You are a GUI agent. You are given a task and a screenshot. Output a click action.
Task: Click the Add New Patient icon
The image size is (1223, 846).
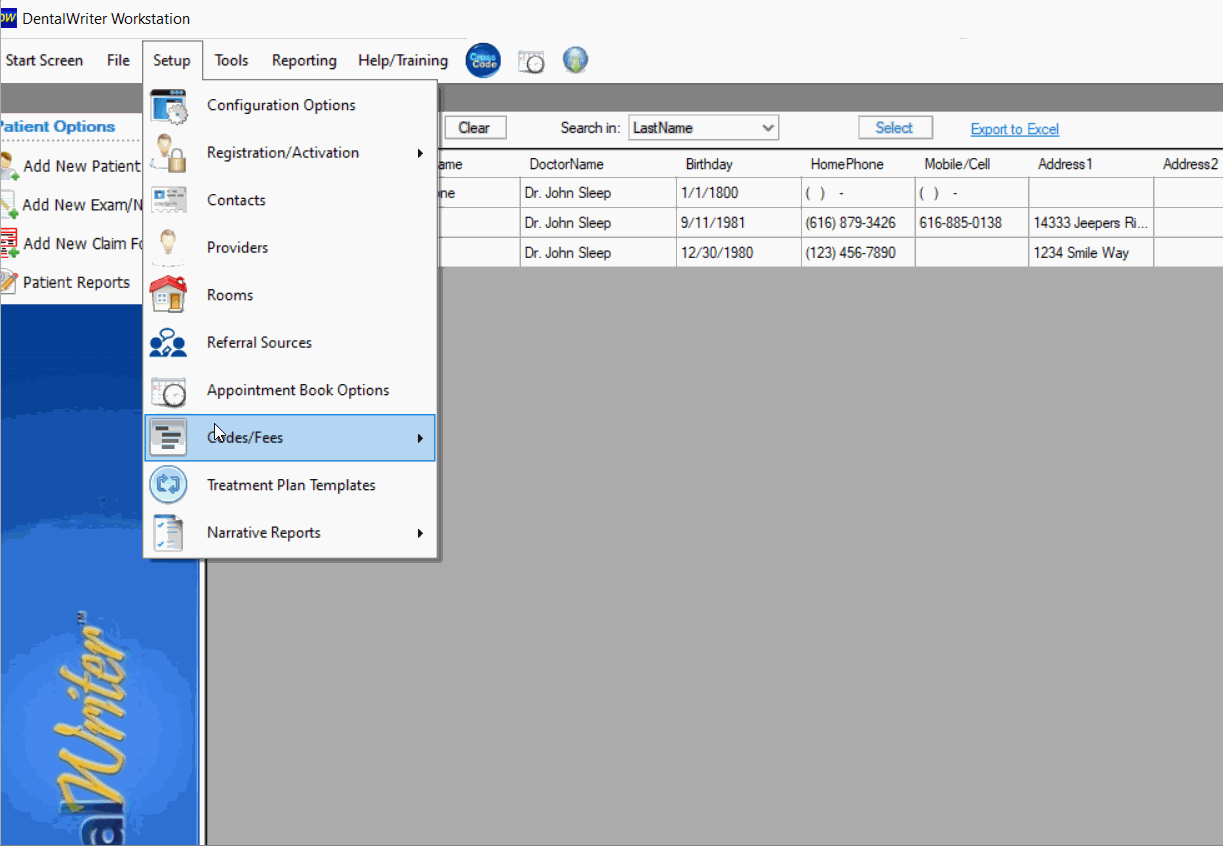9,166
